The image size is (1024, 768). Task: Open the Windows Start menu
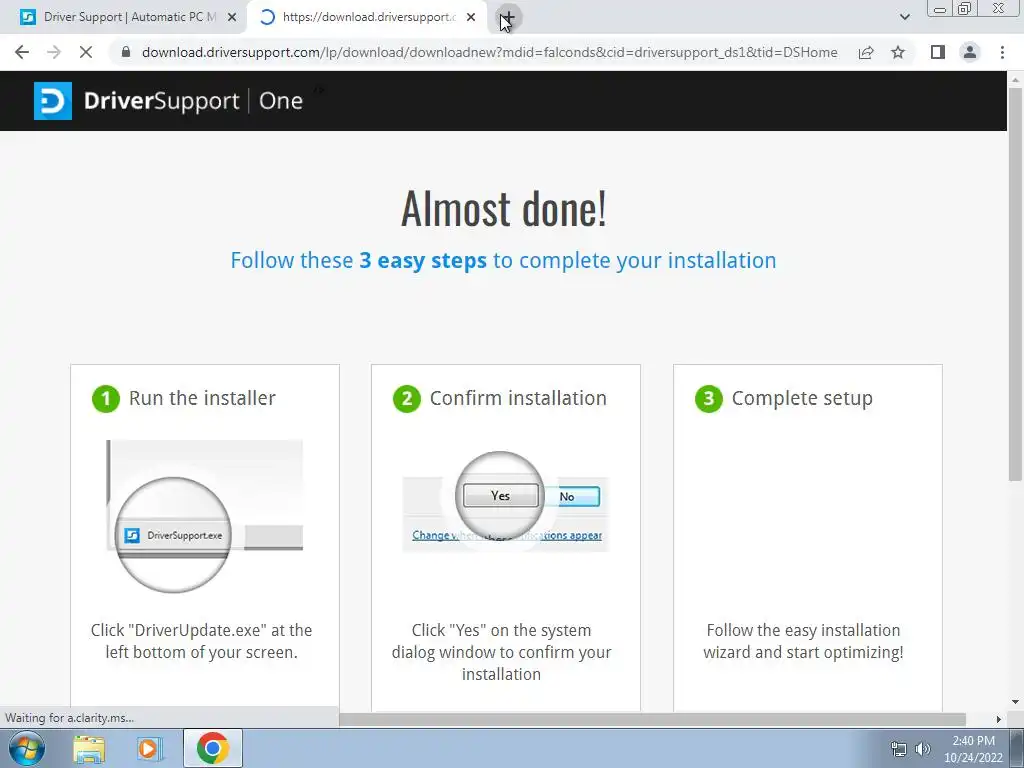pos(27,748)
